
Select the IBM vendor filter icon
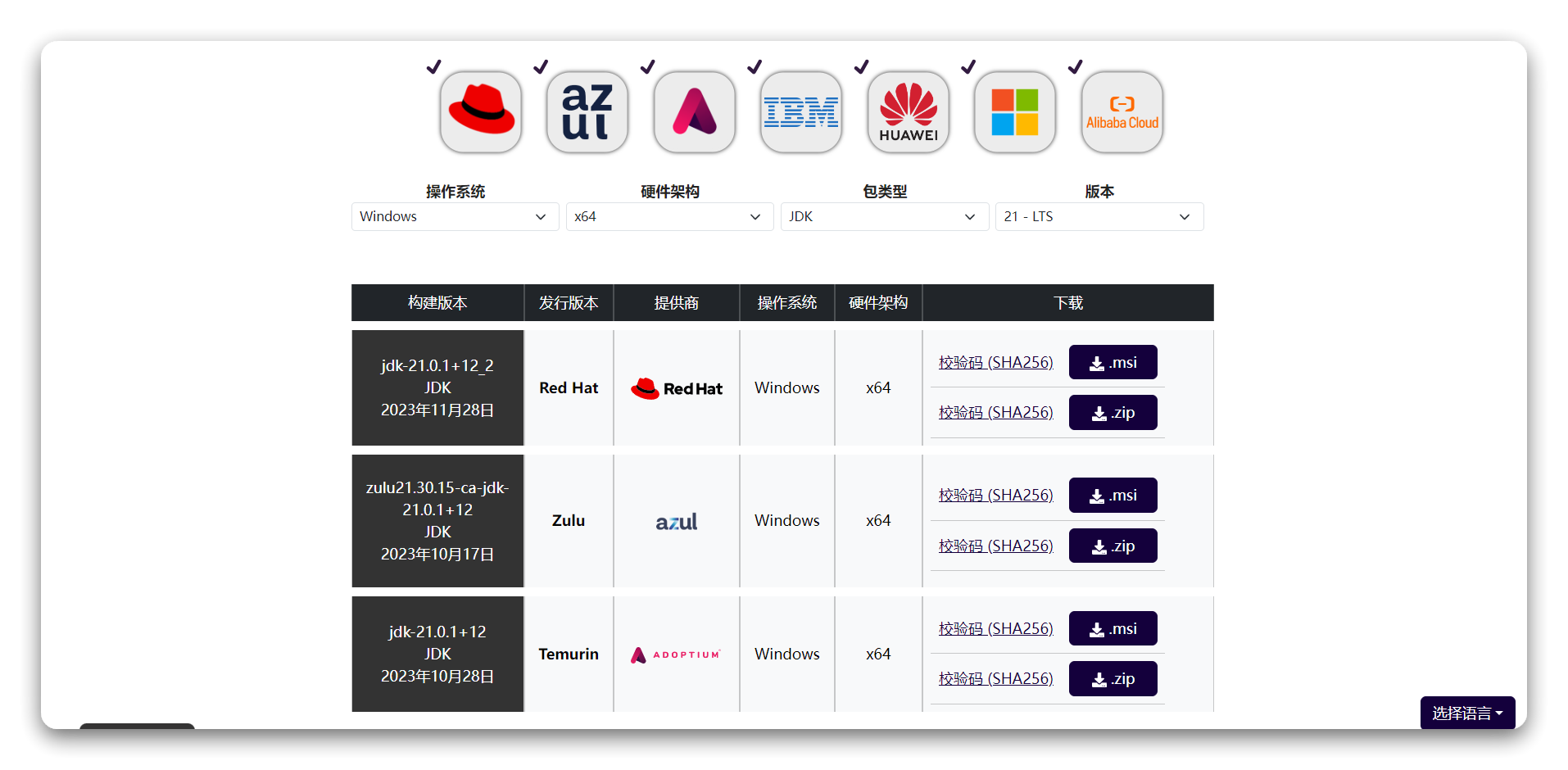tap(800, 111)
